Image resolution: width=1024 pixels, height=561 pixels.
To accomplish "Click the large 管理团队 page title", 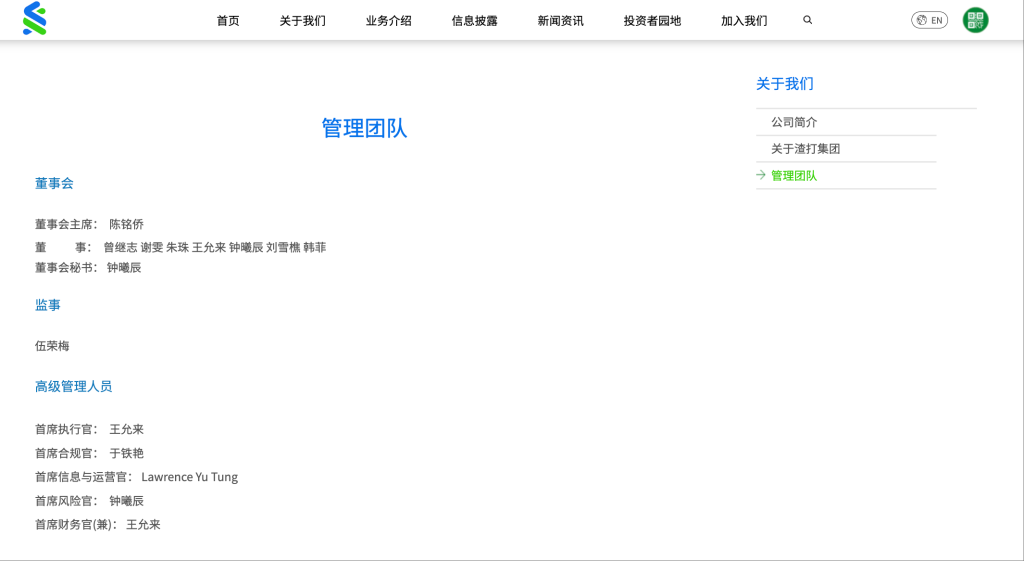I will (364, 128).
